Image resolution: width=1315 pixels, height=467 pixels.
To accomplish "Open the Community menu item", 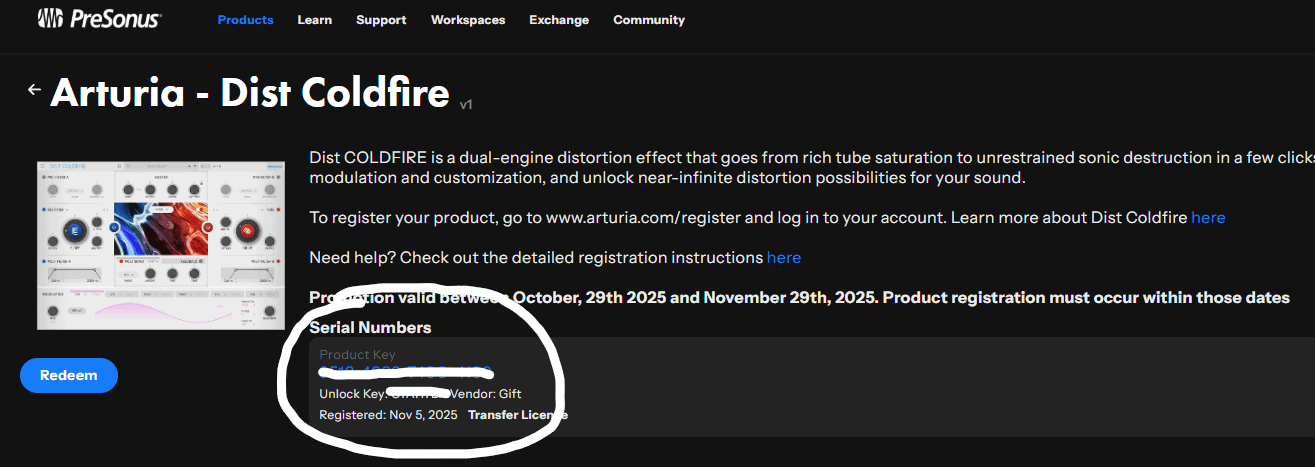I will point(649,20).
